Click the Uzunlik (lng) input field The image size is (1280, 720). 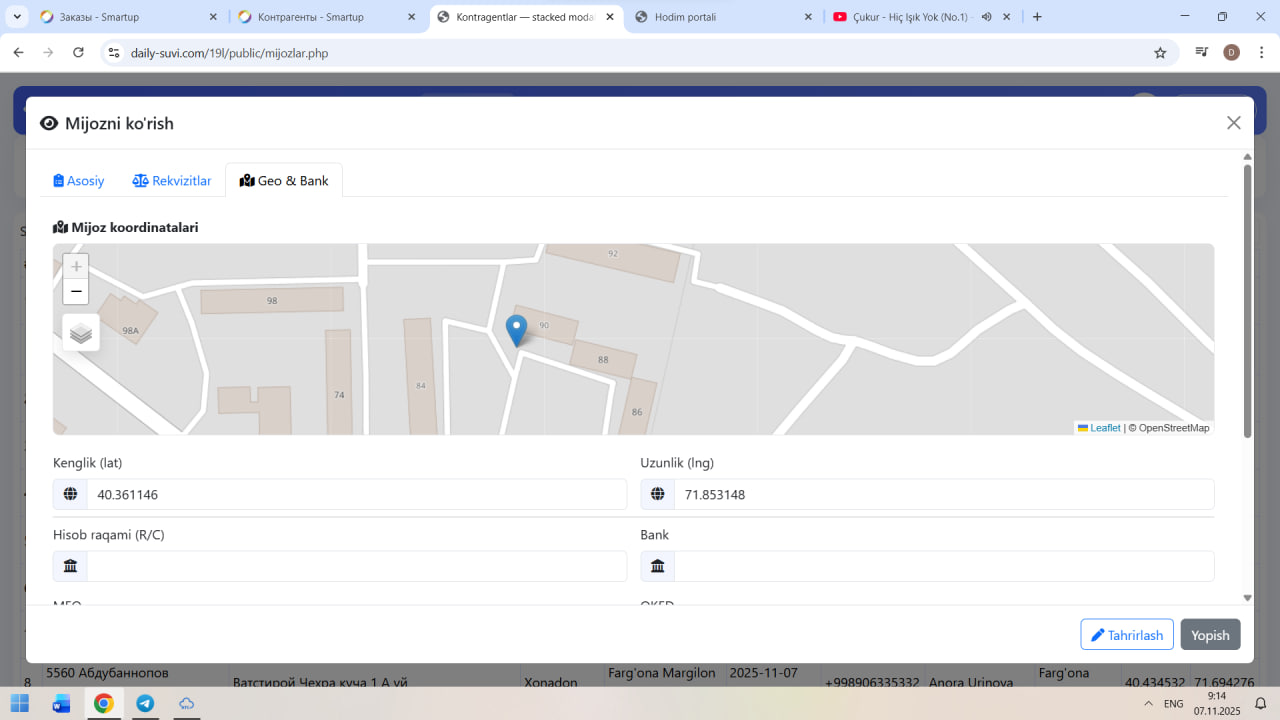point(942,495)
